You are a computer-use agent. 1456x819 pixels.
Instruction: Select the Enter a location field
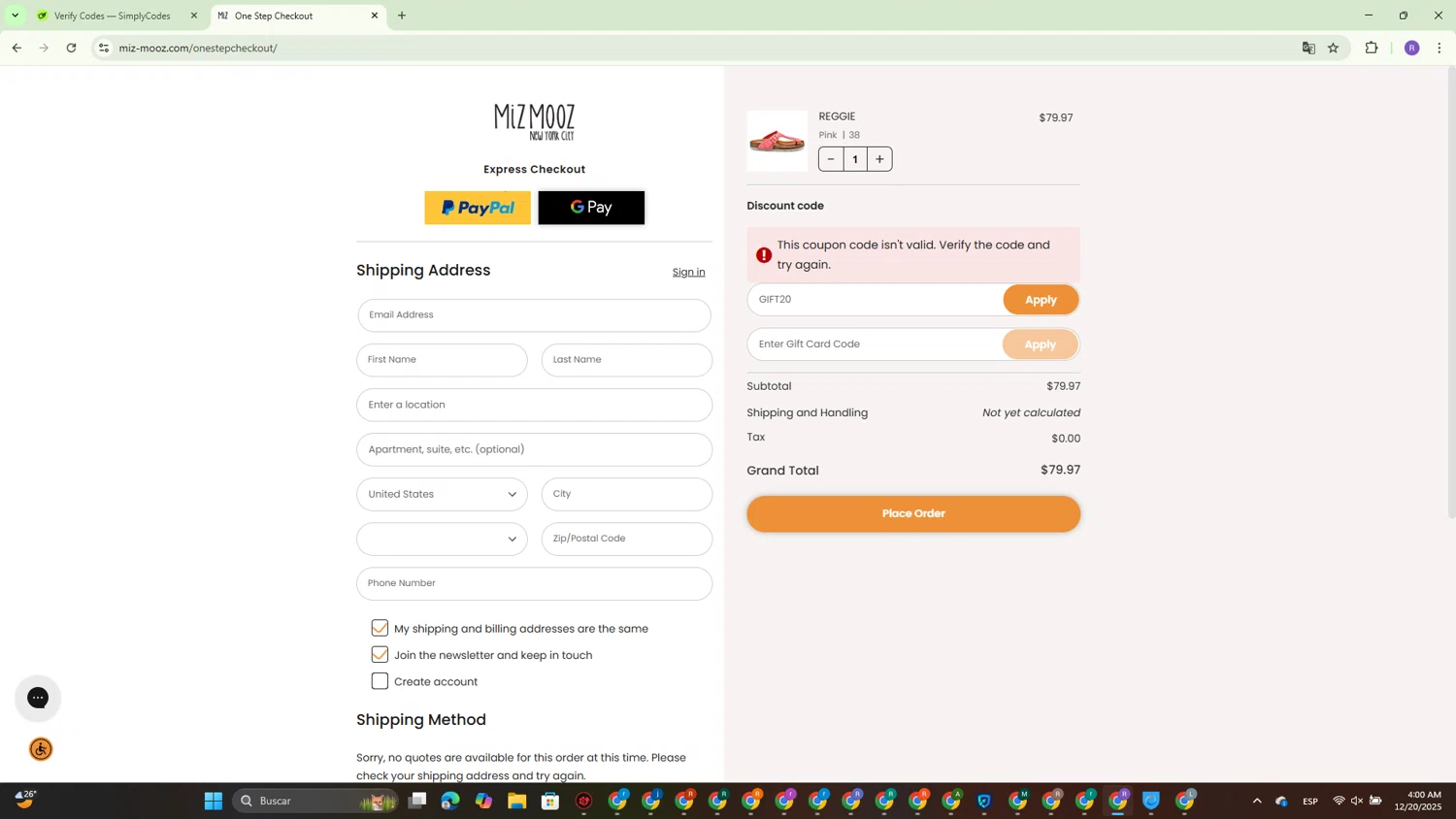pyautogui.click(x=535, y=405)
